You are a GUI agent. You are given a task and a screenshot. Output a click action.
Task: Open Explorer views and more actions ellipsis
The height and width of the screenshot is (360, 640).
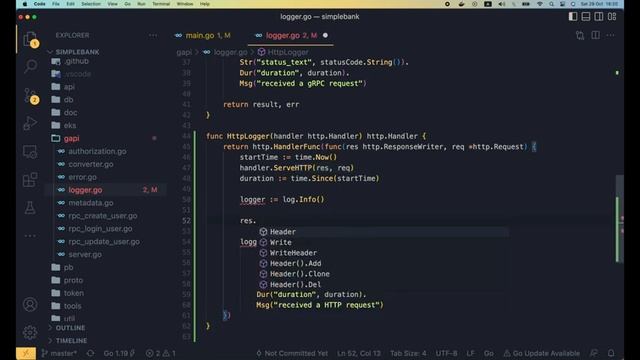(x=153, y=36)
